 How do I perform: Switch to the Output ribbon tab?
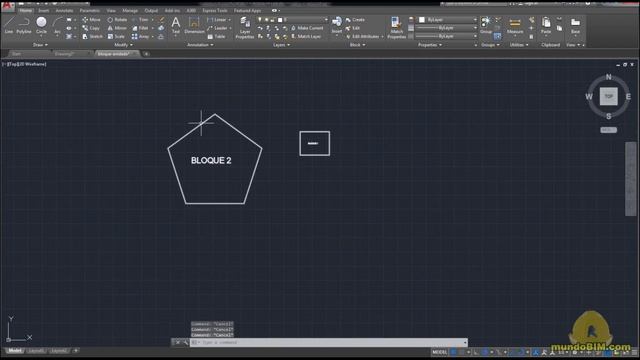tap(151, 11)
